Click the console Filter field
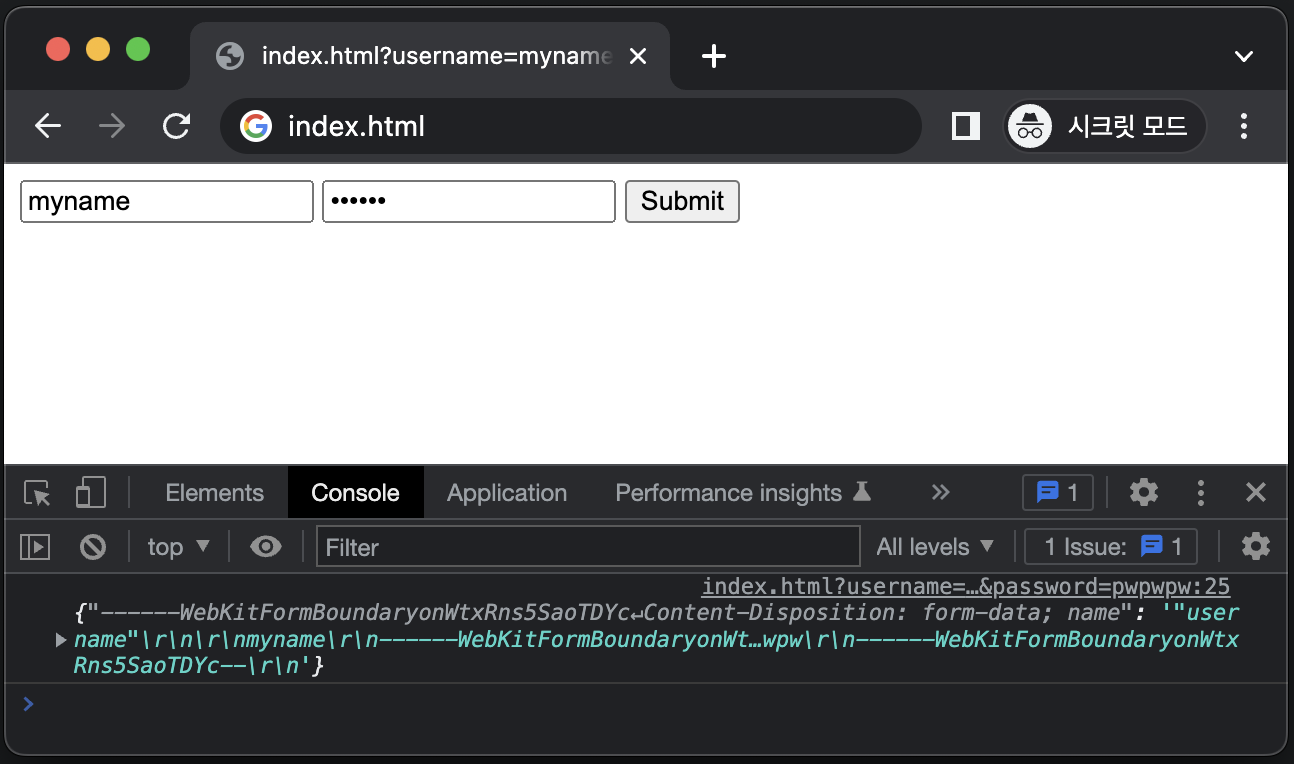The height and width of the screenshot is (764, 1294). pyautogui.click(x=588, y=547)
